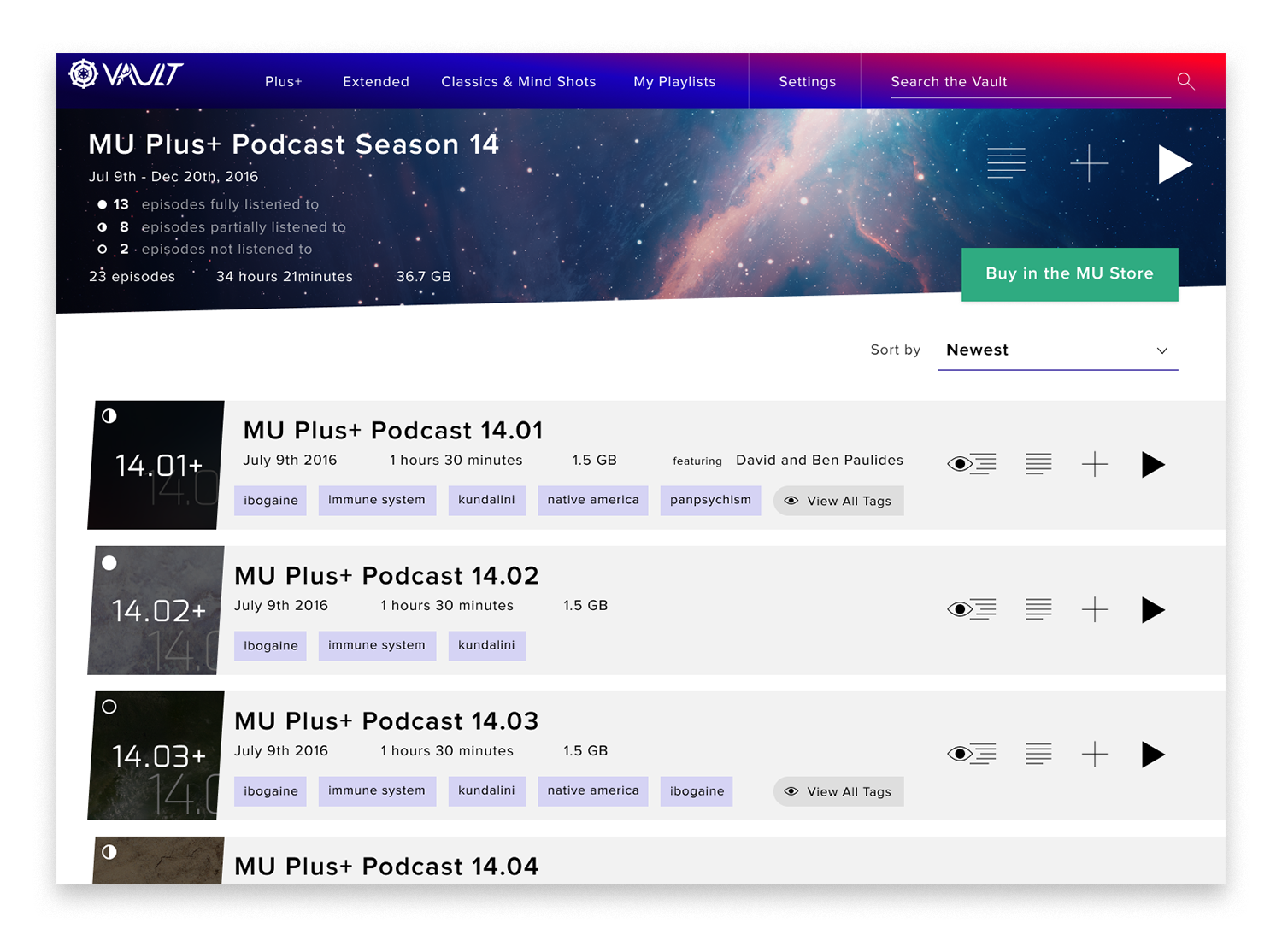This screenshot has width=1282, height=952.
Task: Select kundalini tag on Podcast 14.01
Action: (x=486, y=500)
